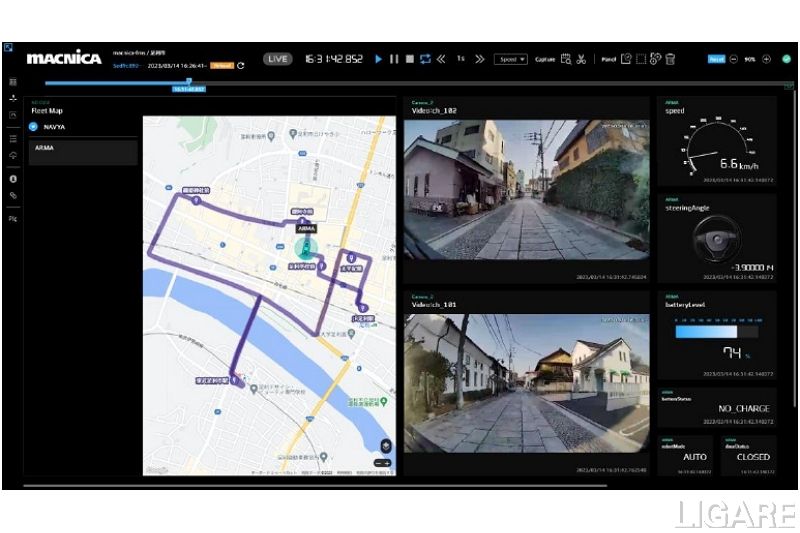
Task: Click the timeline playhead marker
Action: pos(188,82)
